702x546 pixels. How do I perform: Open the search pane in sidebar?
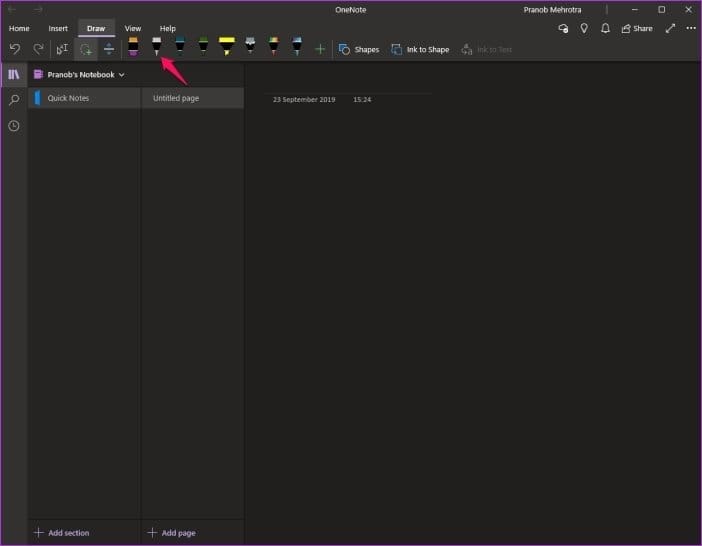(14, 100)
